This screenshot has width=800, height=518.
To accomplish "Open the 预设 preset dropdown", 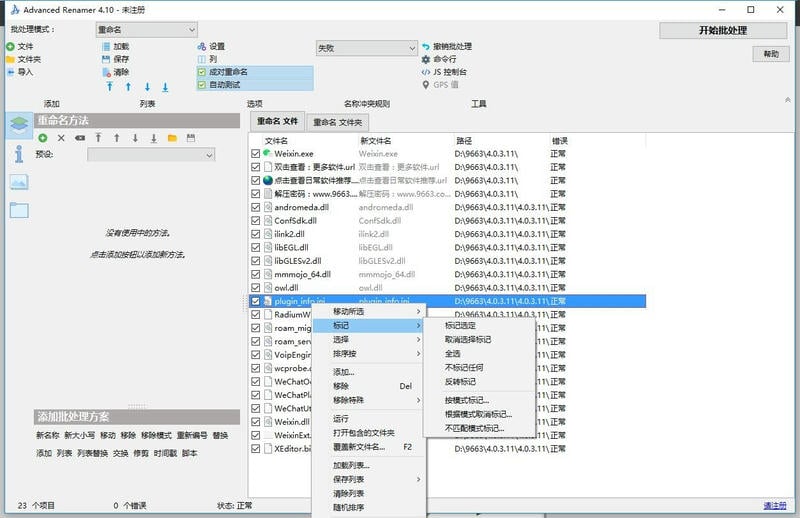I will (x=151, y=155).
